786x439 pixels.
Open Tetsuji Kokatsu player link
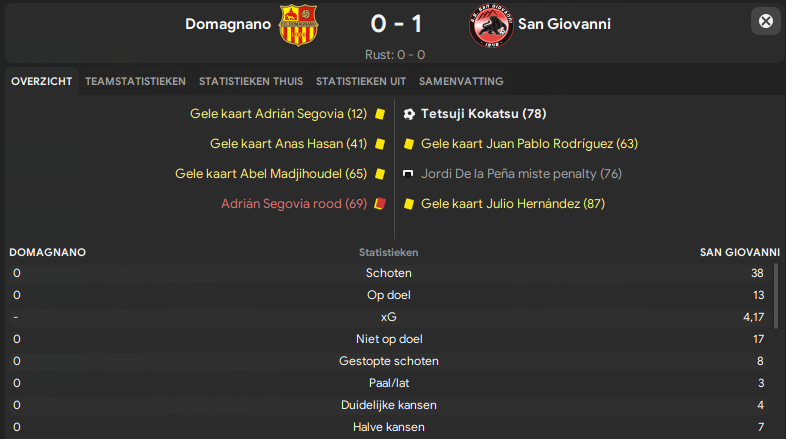click(484, 114)
